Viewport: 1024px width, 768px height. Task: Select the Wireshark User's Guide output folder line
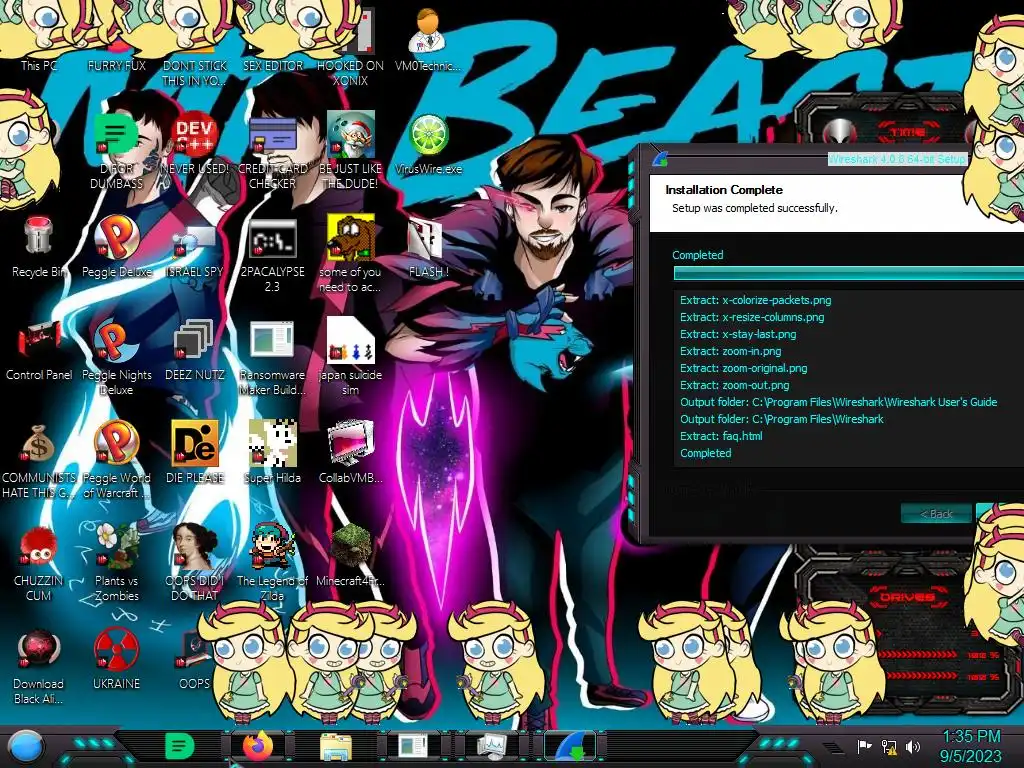click(x=839, y=402)
